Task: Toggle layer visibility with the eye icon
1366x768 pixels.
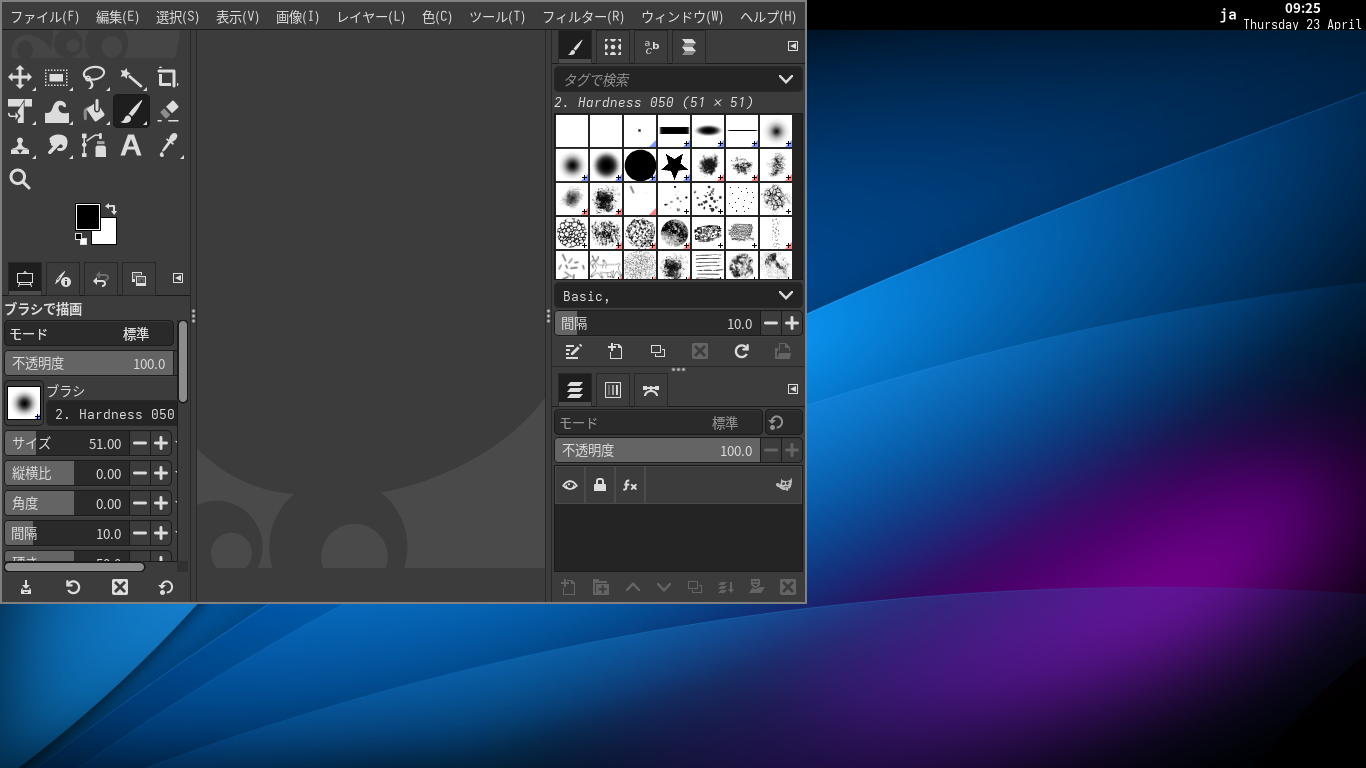Action: pos(570,485)
